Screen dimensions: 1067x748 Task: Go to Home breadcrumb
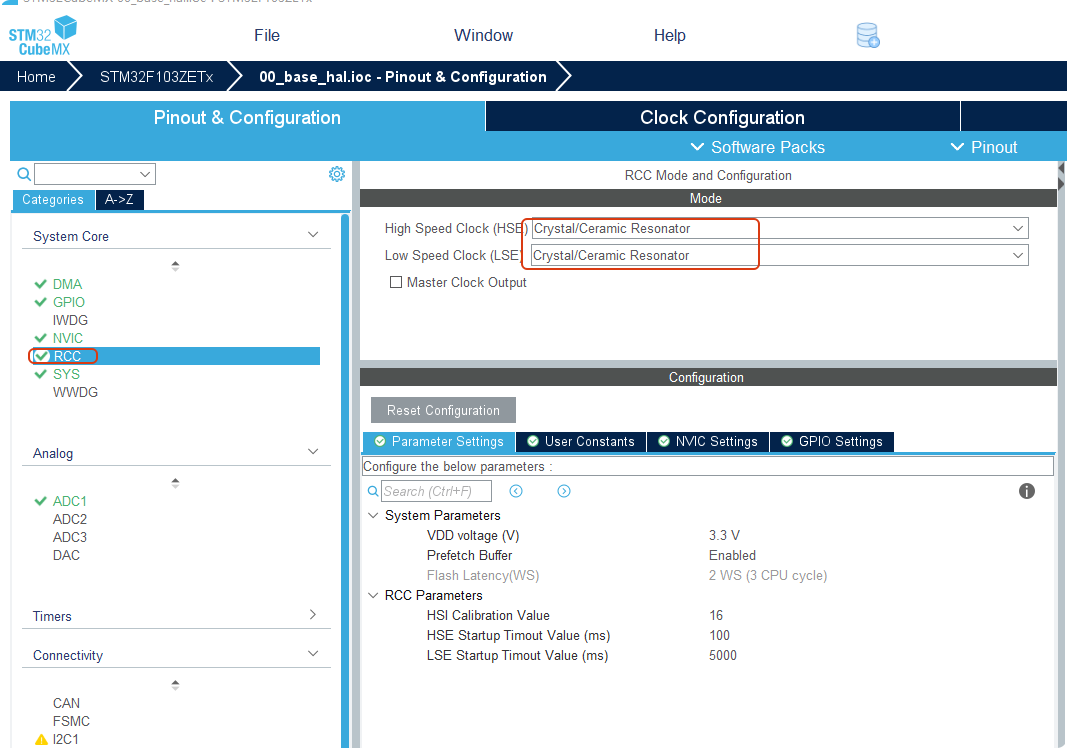point(36,77)
